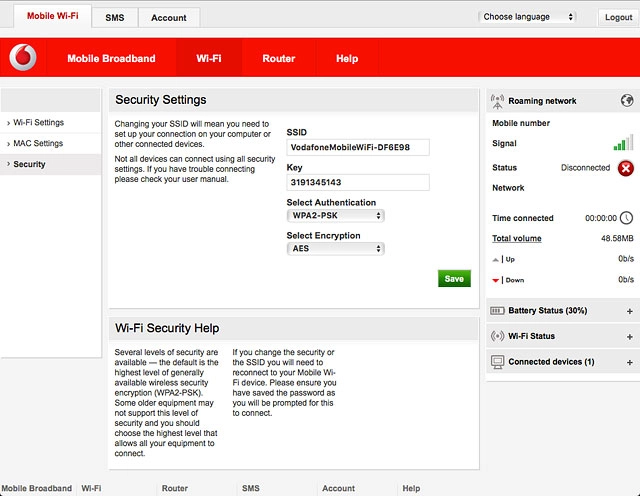Expand the Connected devices section
The image size is (640, 496).
tap(629, 361)
